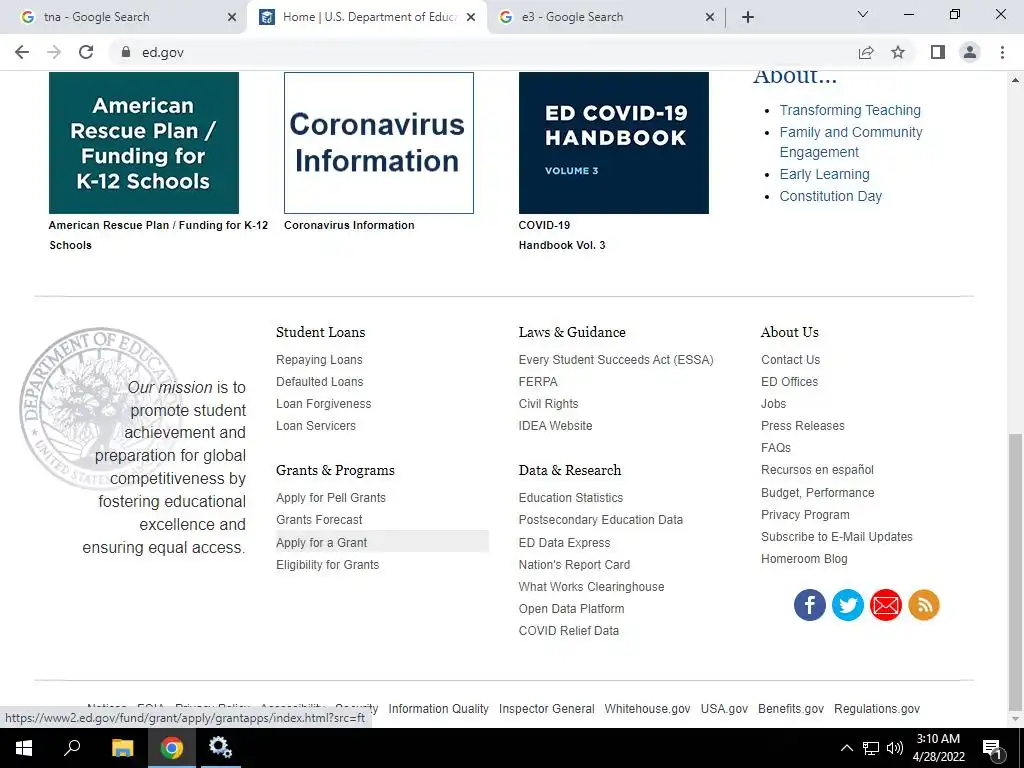
Task: Open Recursos en español link
Action: [817, 470]
